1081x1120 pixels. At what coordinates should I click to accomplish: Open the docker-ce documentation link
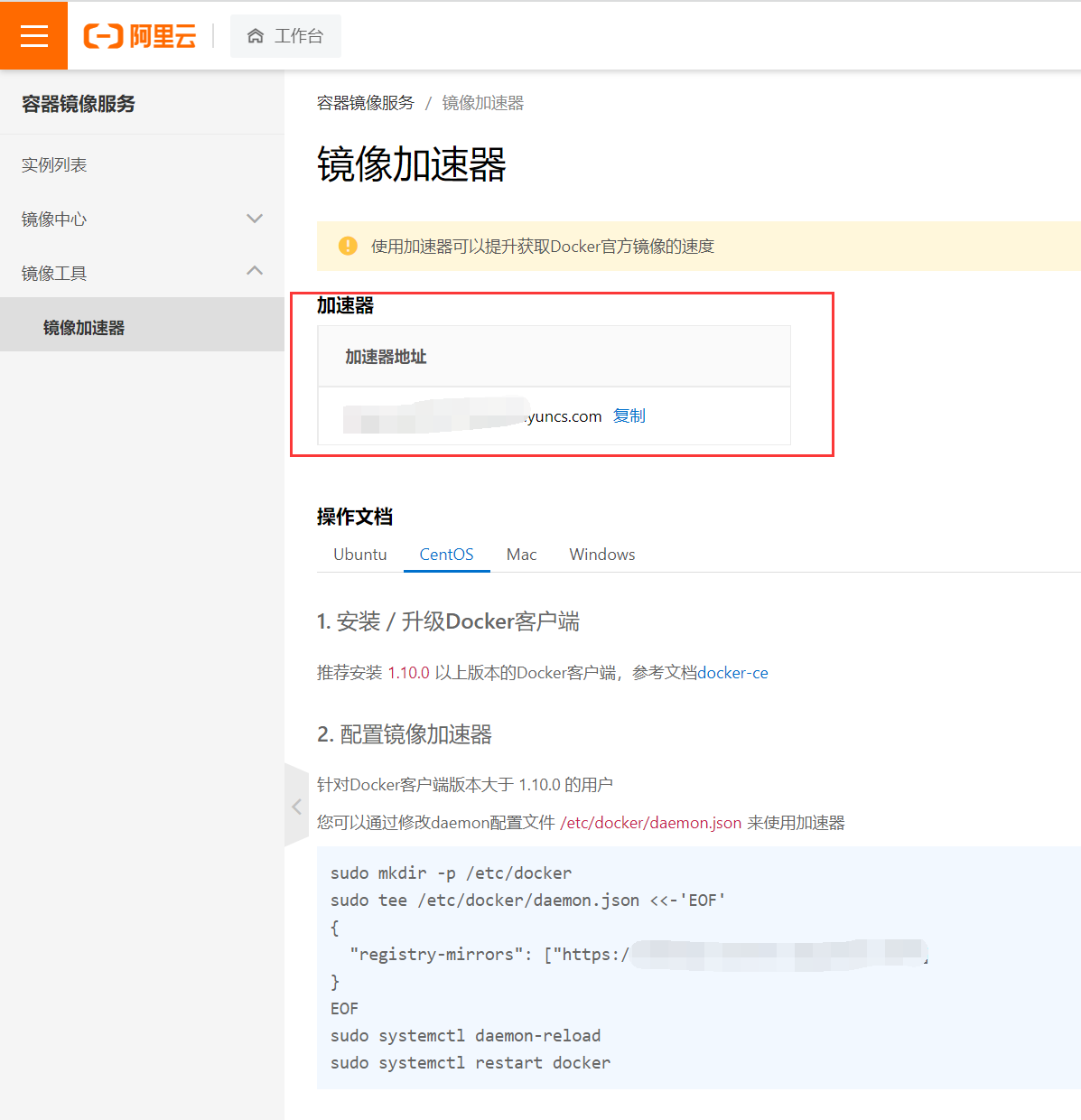[x=733, y=673]
